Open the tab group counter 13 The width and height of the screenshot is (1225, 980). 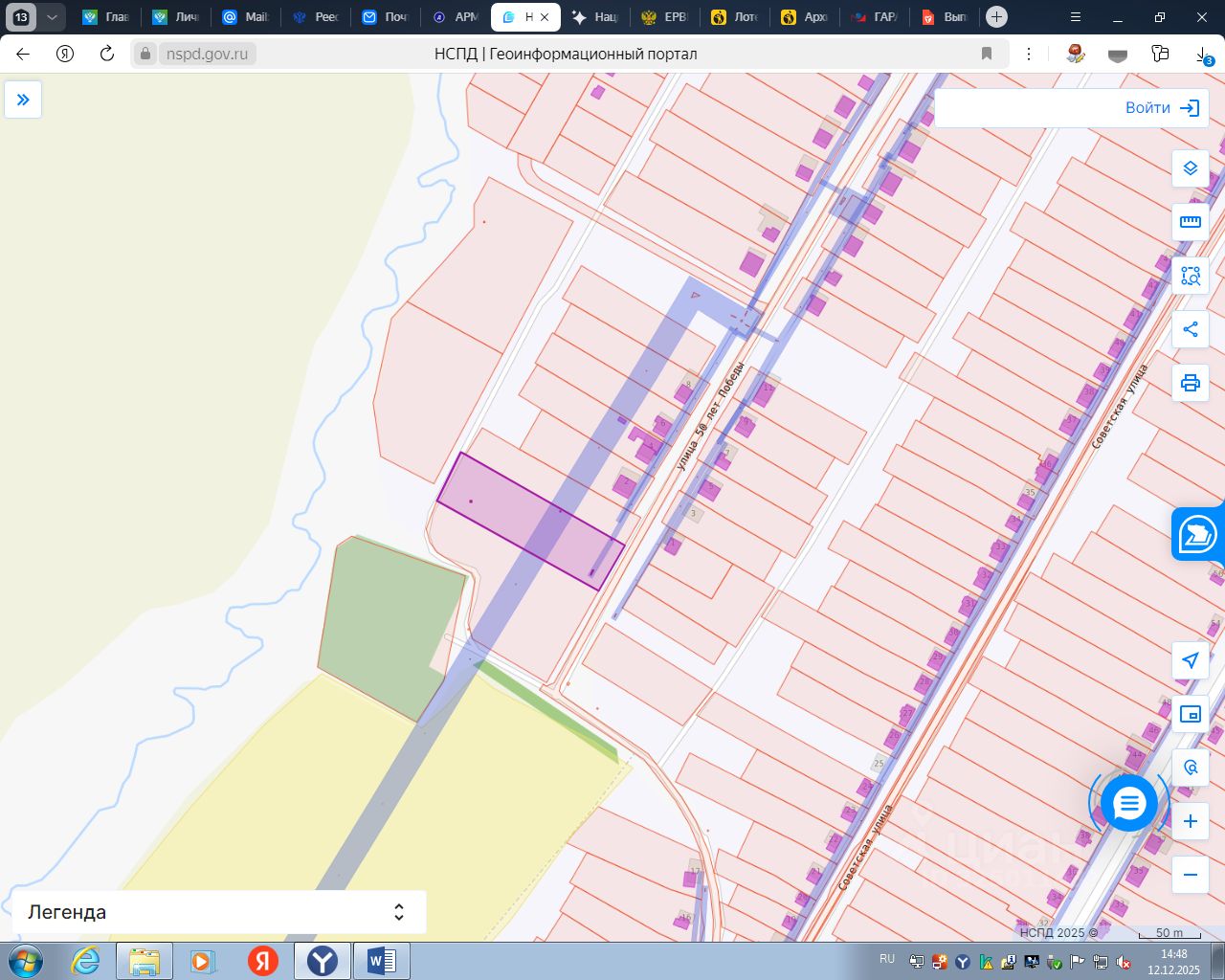[x=21, y=17]
